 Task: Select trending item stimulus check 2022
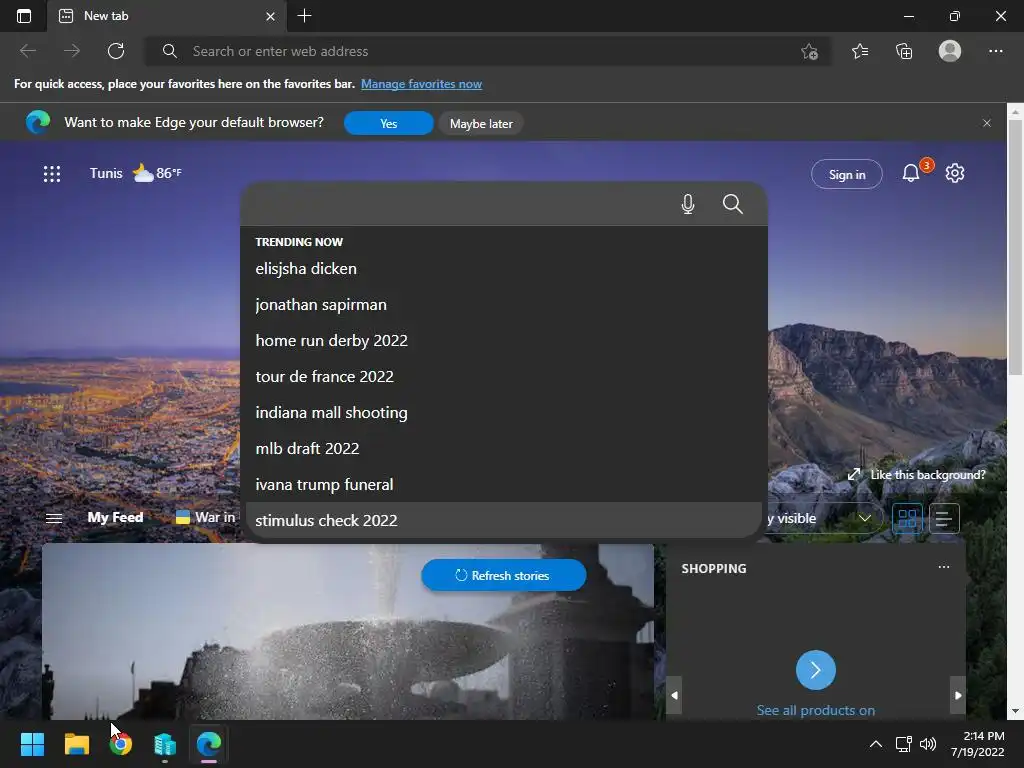[504, 520]
